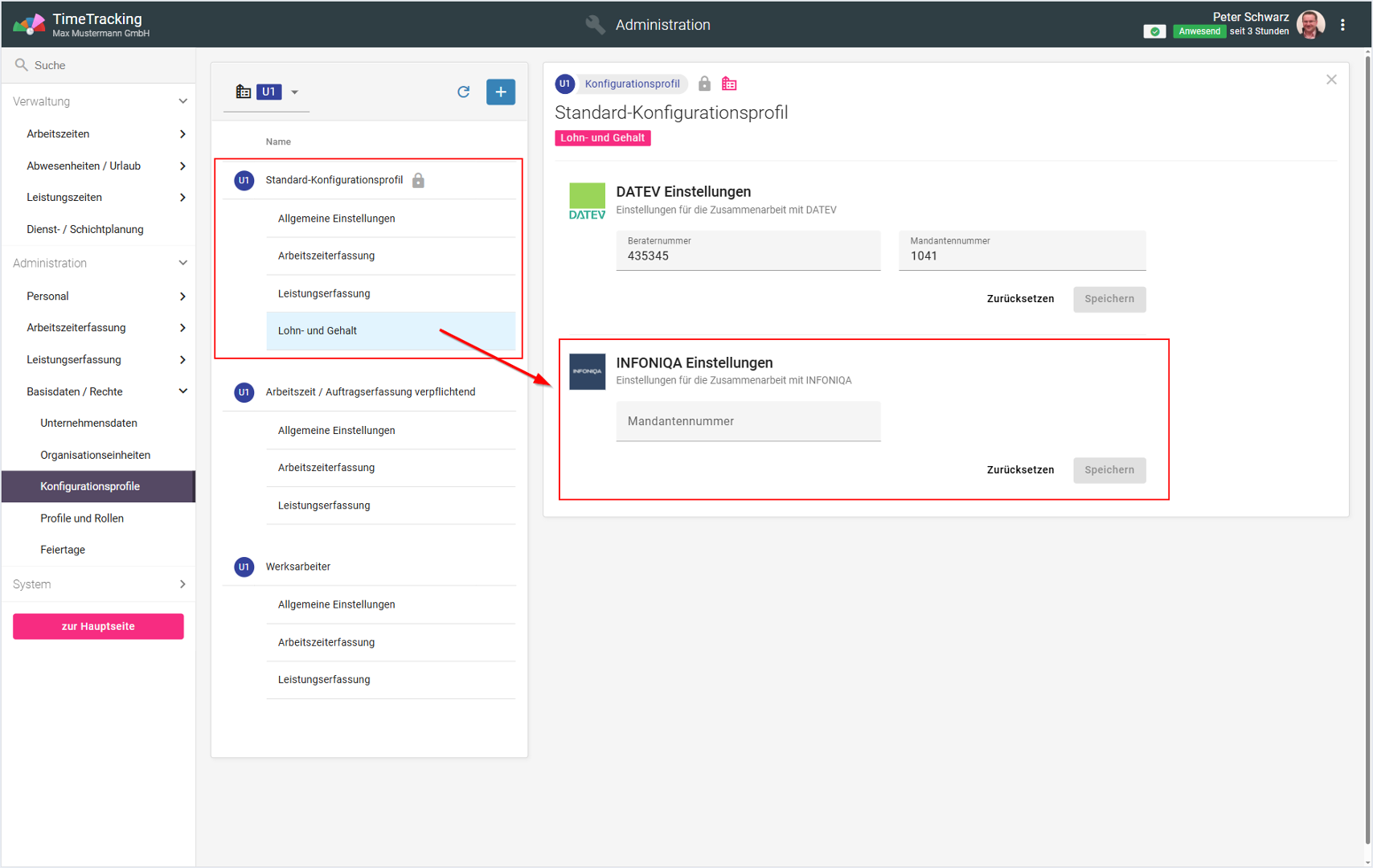This screenshot has width=1373, height=868.
Task: Open Profile und Rollen in sidebar
Action: coord(82,518)
